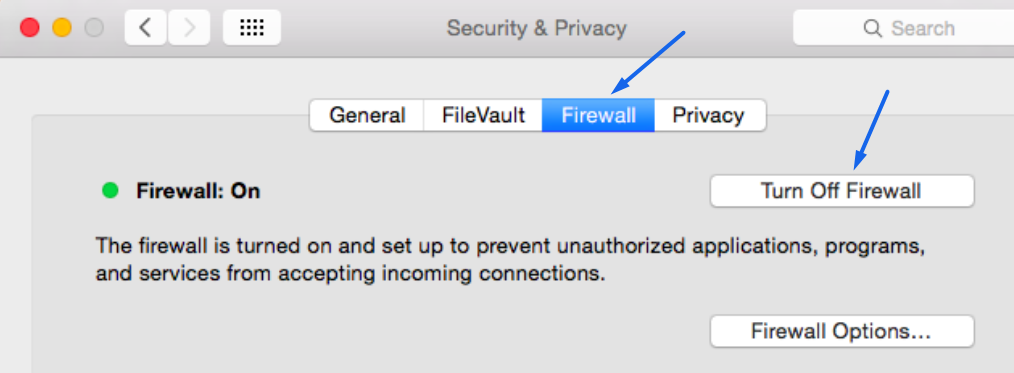
Task: Open Firewall Options dialog
Action: [x=842, y=331]
